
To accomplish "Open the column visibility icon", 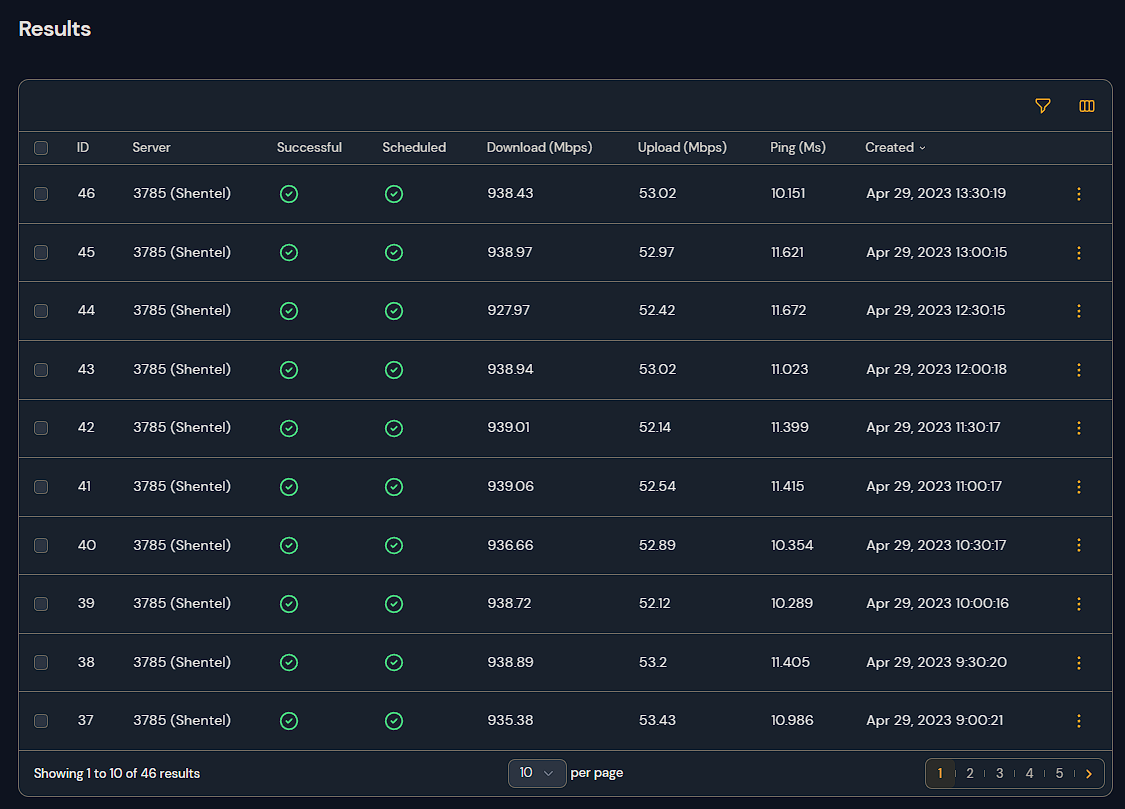I will point(1086,106).
